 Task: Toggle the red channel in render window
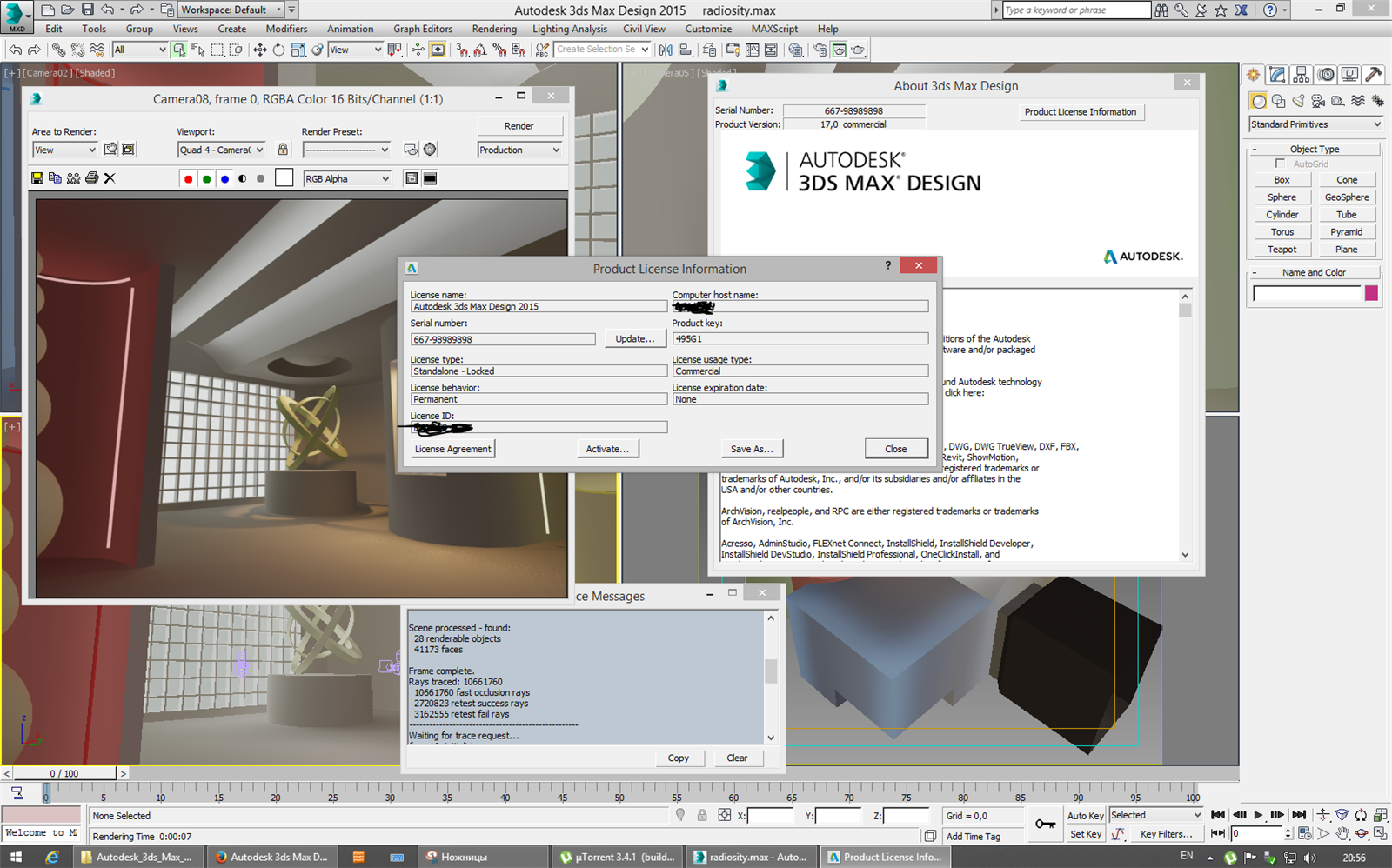[188, 178]
